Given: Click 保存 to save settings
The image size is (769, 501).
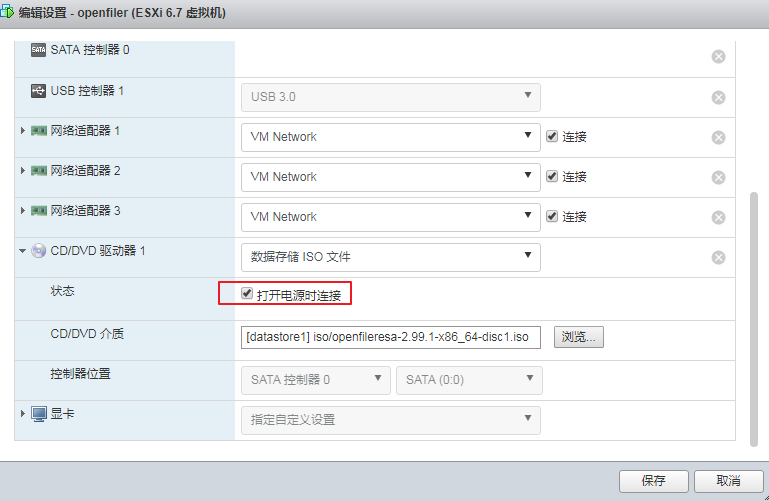Looking at the screenshot, I should coord(653,480).
